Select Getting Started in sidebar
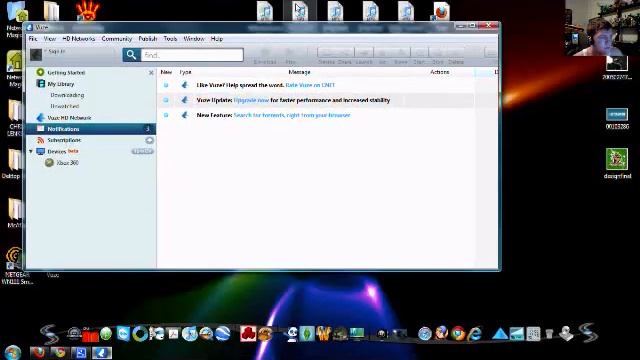This screenshot has width=640, height=360. 66,73
